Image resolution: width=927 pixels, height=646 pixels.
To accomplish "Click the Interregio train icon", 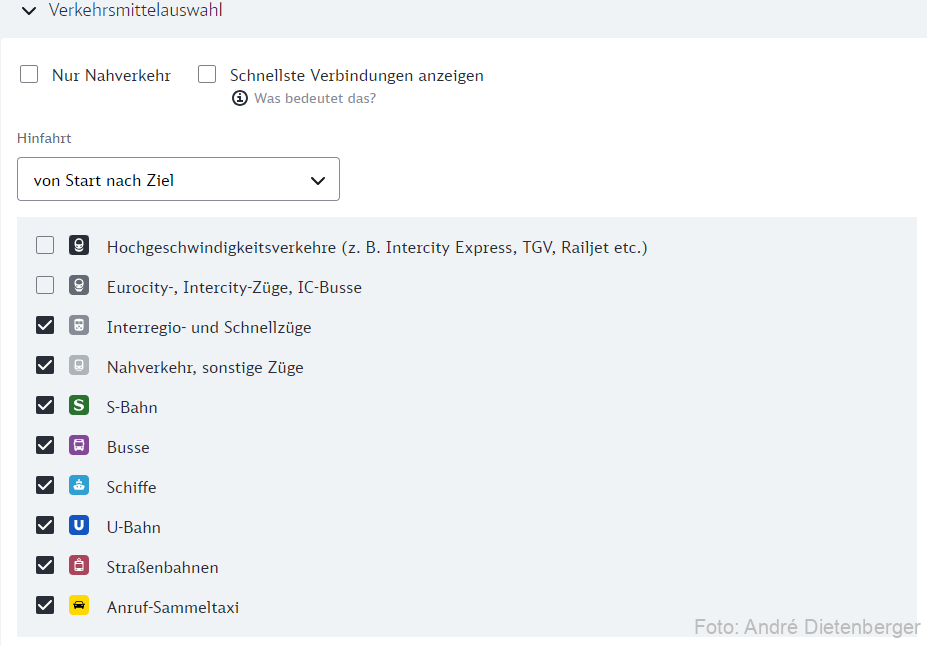I will (x=79, y=326).
